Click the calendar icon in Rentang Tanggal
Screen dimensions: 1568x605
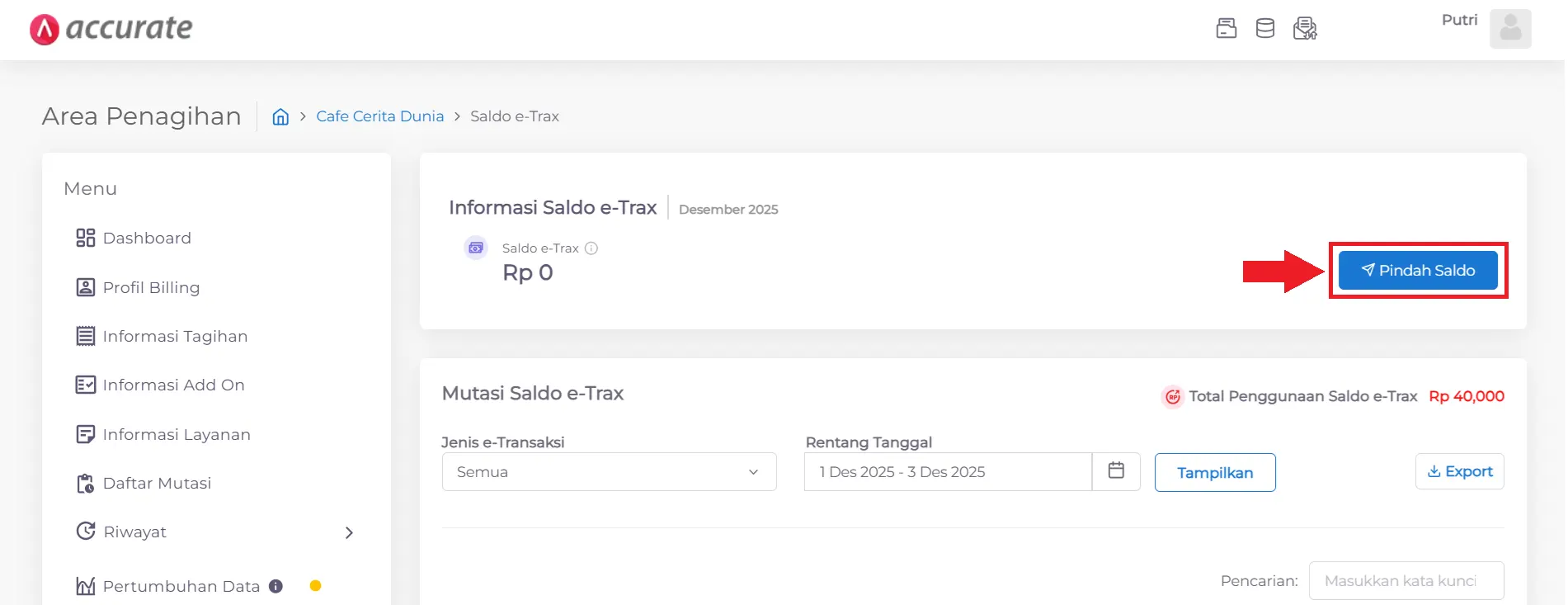[1116, 470]
